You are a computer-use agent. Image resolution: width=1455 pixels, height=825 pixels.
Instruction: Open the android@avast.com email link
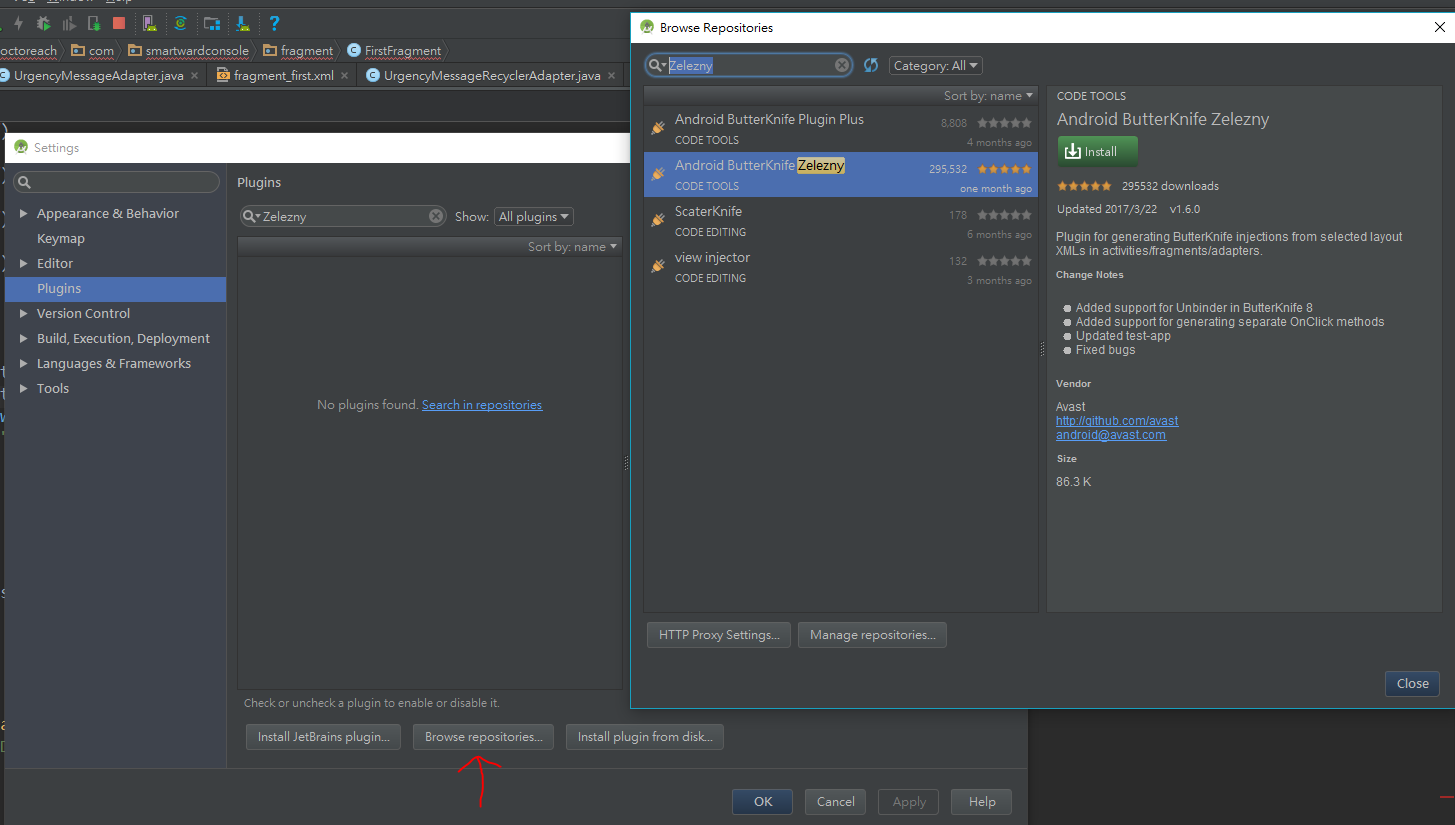[x=1111, y=435]
